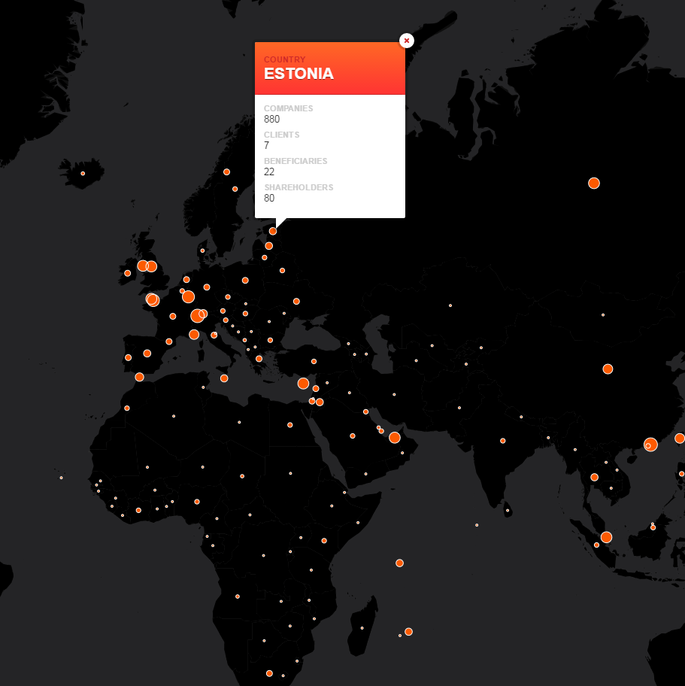This screenshot has width=685, height=686.
Task: Click the Egypt marker
Action: coord(290,425)
